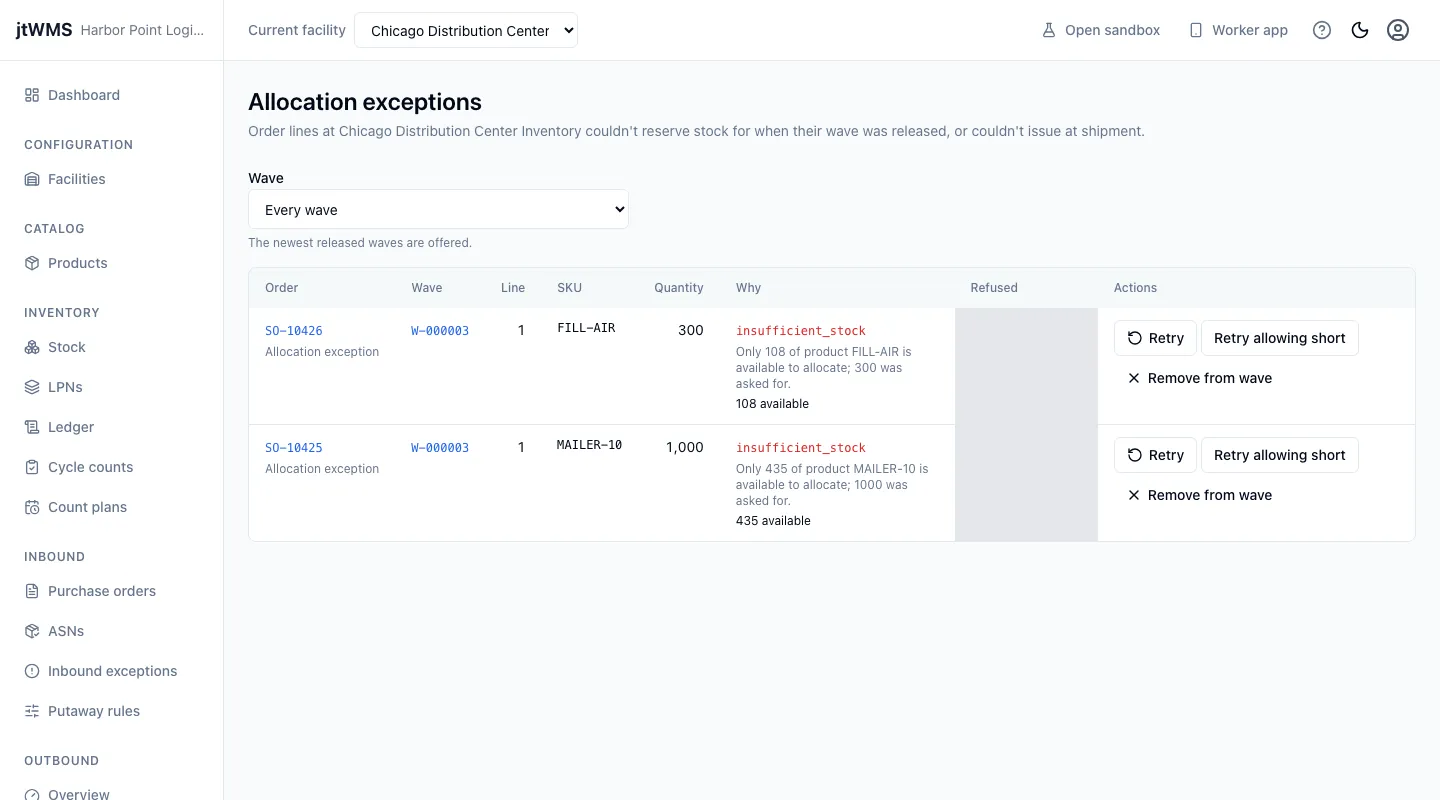This screenshot has height=800, width=1440.
Task: Click retry arrow icon for SO-10425
Action: pyautogui.click(x=1135, y=455)
